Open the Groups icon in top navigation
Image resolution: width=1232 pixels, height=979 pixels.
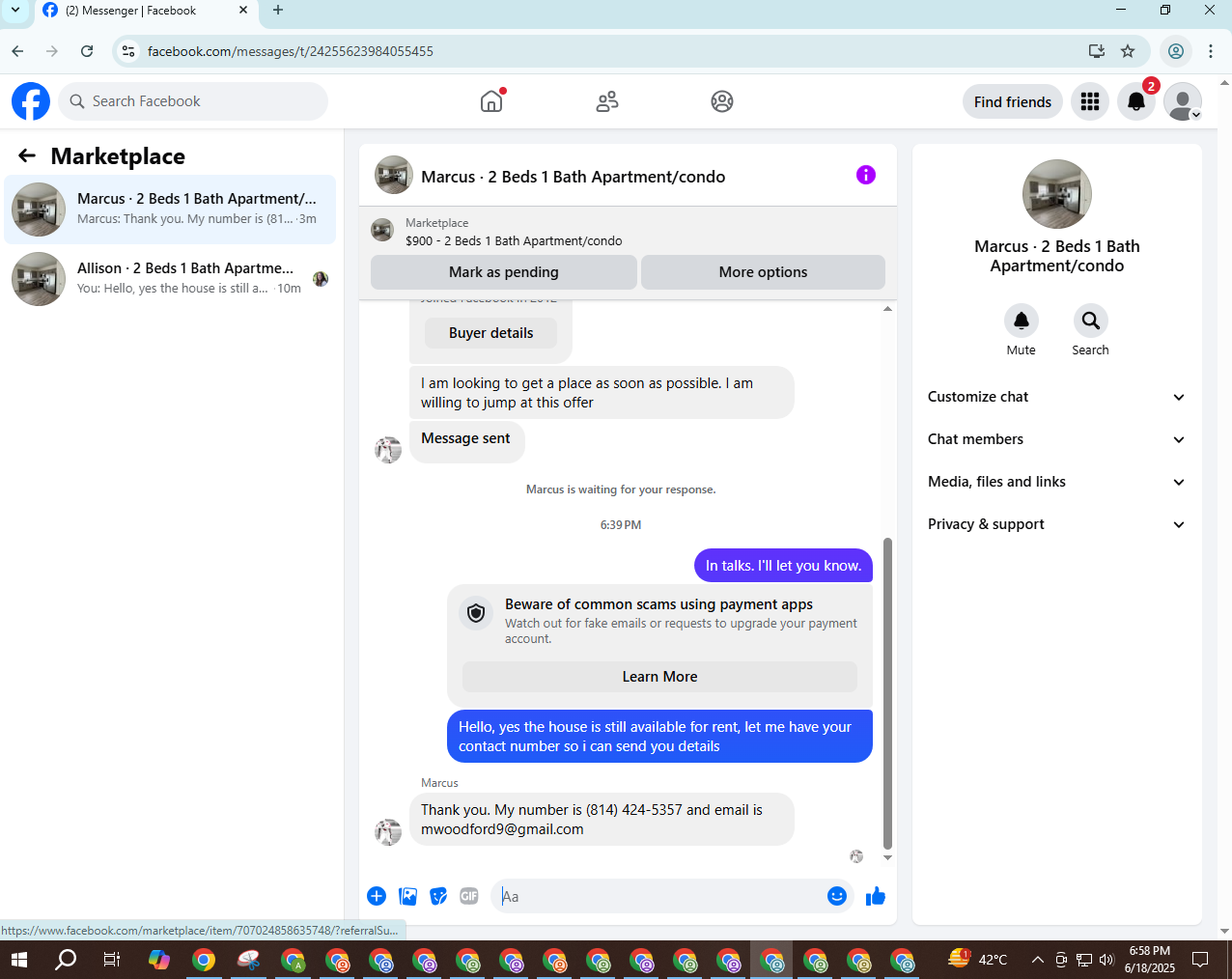point(722,101)
